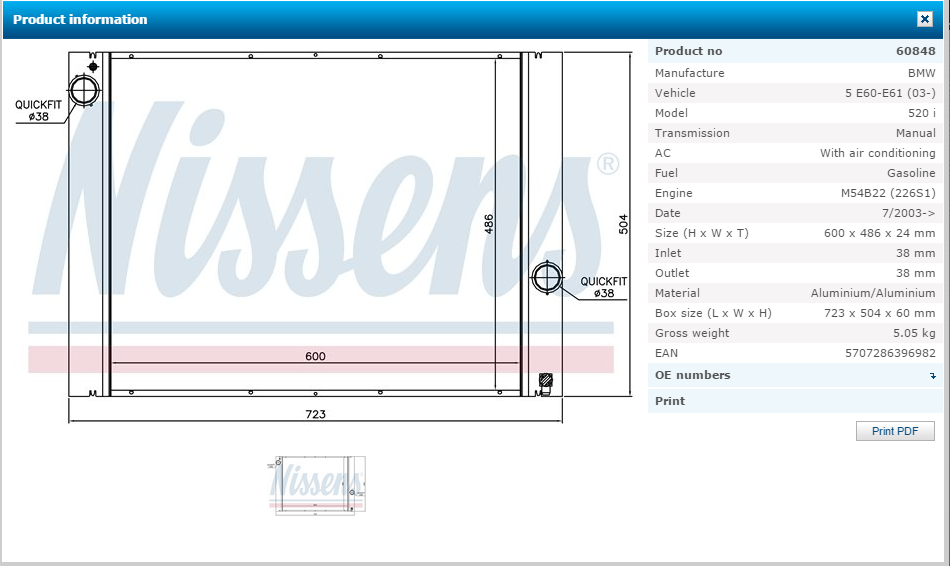Click material value Aluminium/Aluminium
The height and width of the screenshot is (566, 950).
(873, 293)
